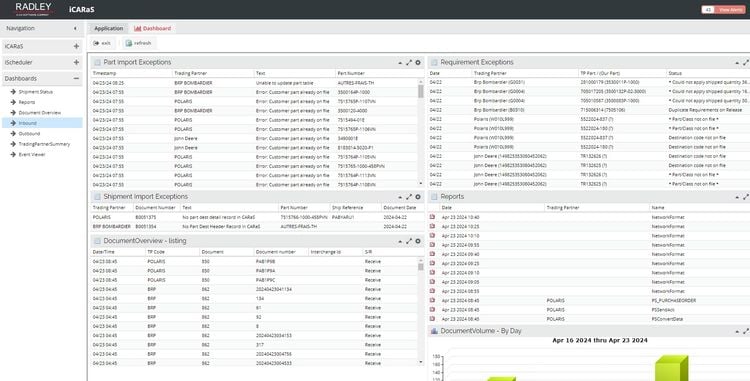Click the Part Import Exceptions title icon
Screen dimensions: 750x381
(x=98, y=63)
